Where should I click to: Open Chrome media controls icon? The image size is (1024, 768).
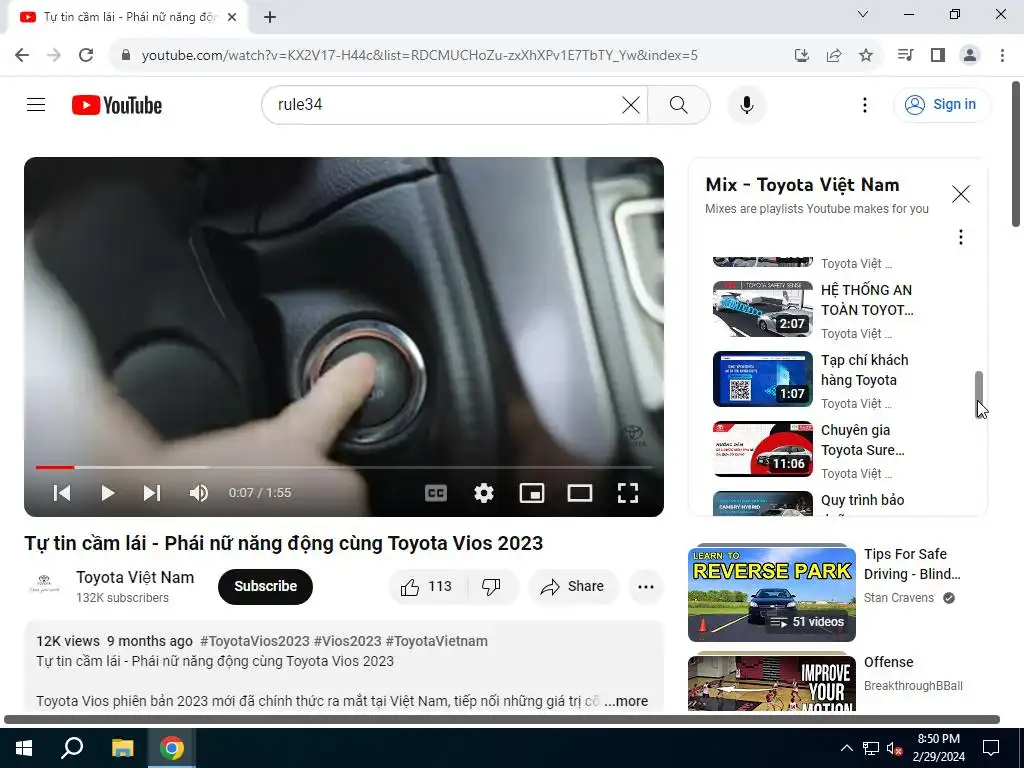905,55
